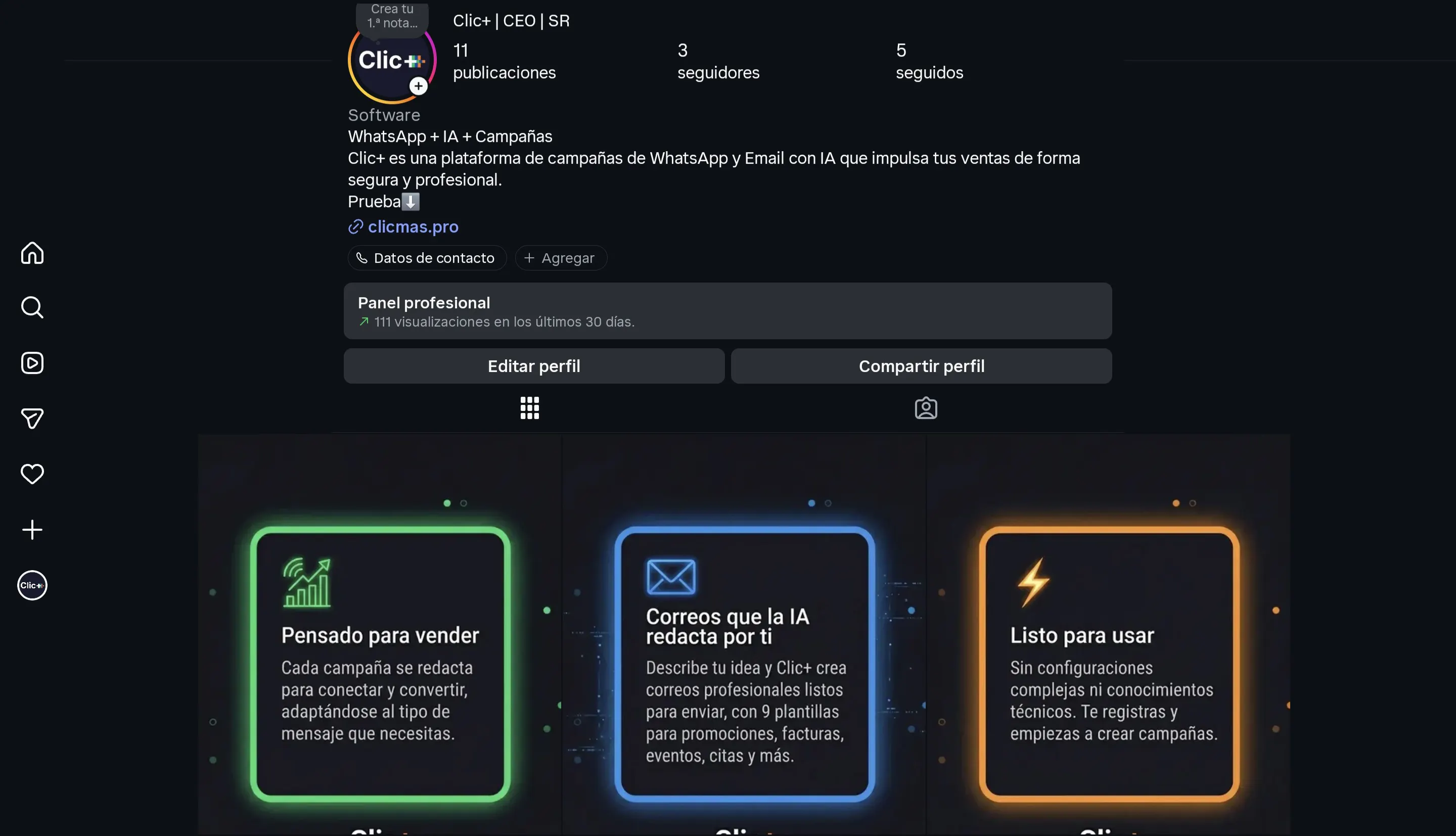
Task: View 3 seguidores list
Action: tap(718, 62)
